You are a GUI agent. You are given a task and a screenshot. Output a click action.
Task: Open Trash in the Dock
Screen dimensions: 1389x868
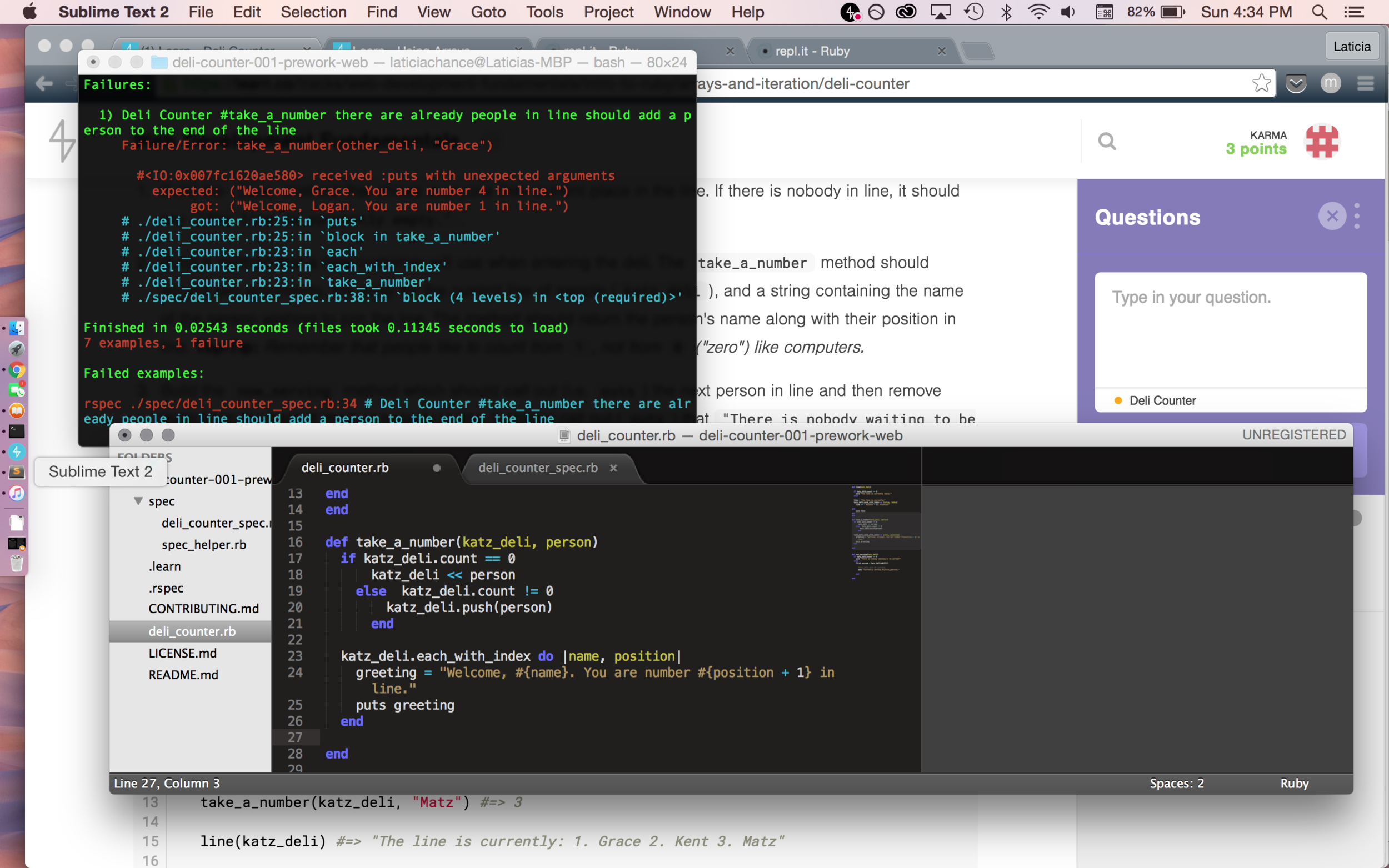click(x=17, y=563)
